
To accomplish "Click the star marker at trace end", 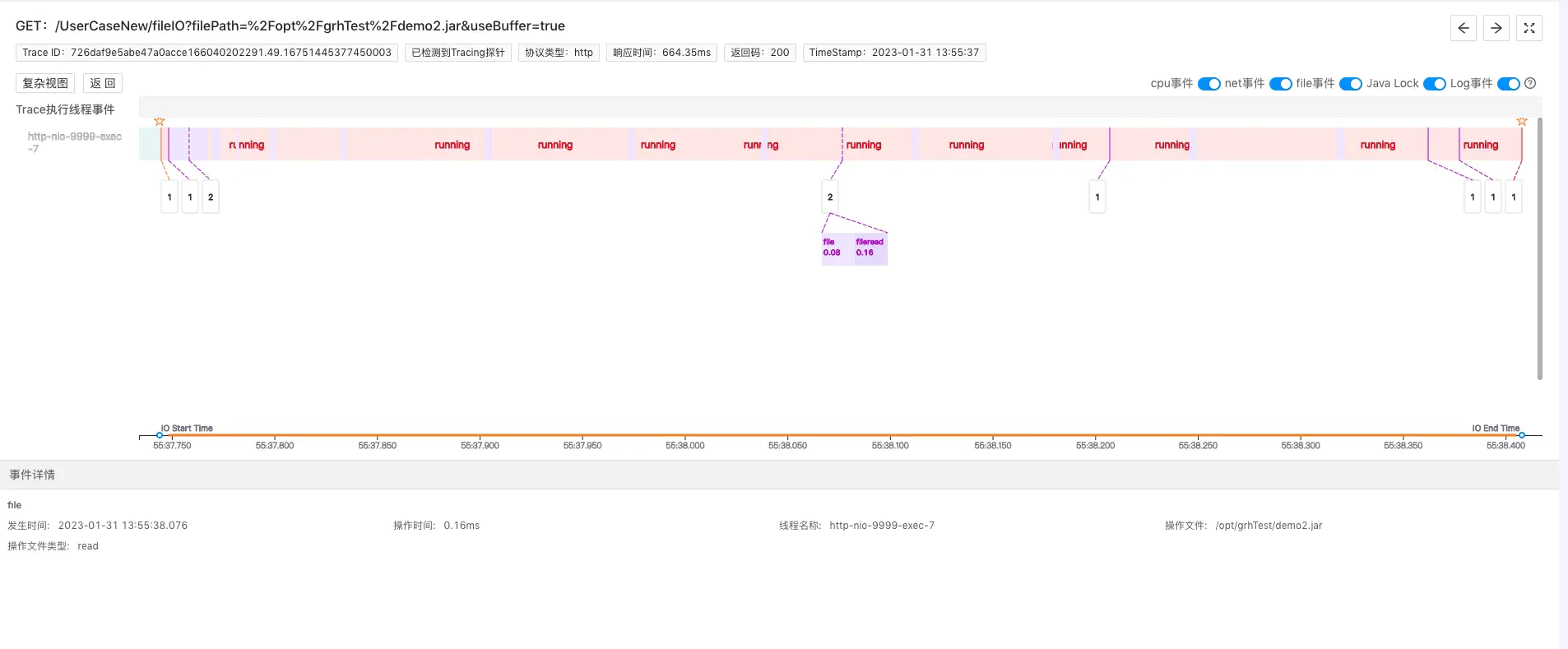I will [1521, 122].
